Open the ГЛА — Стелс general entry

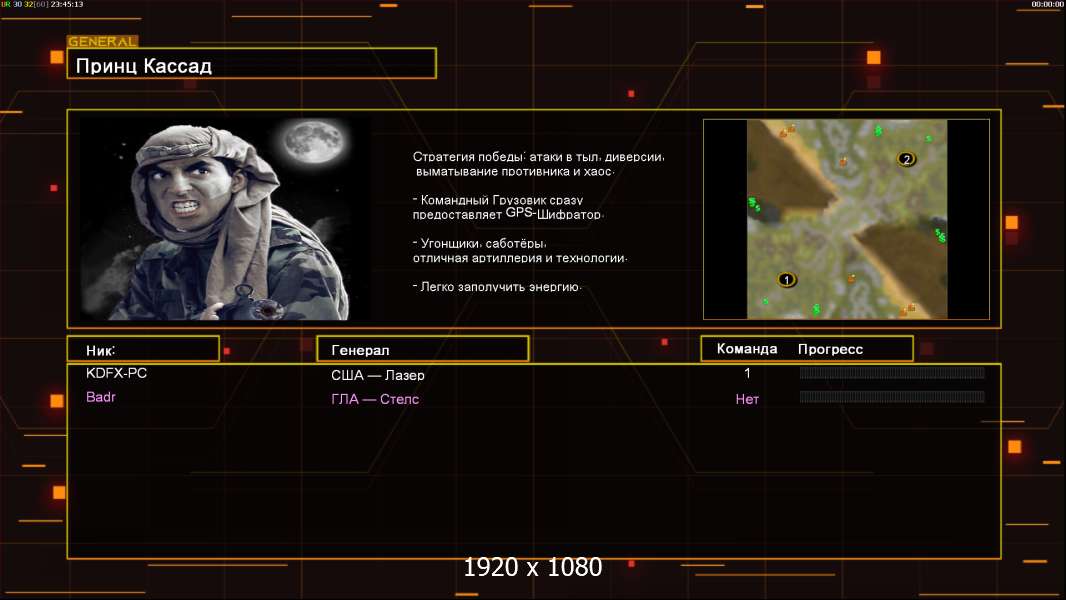375,399
